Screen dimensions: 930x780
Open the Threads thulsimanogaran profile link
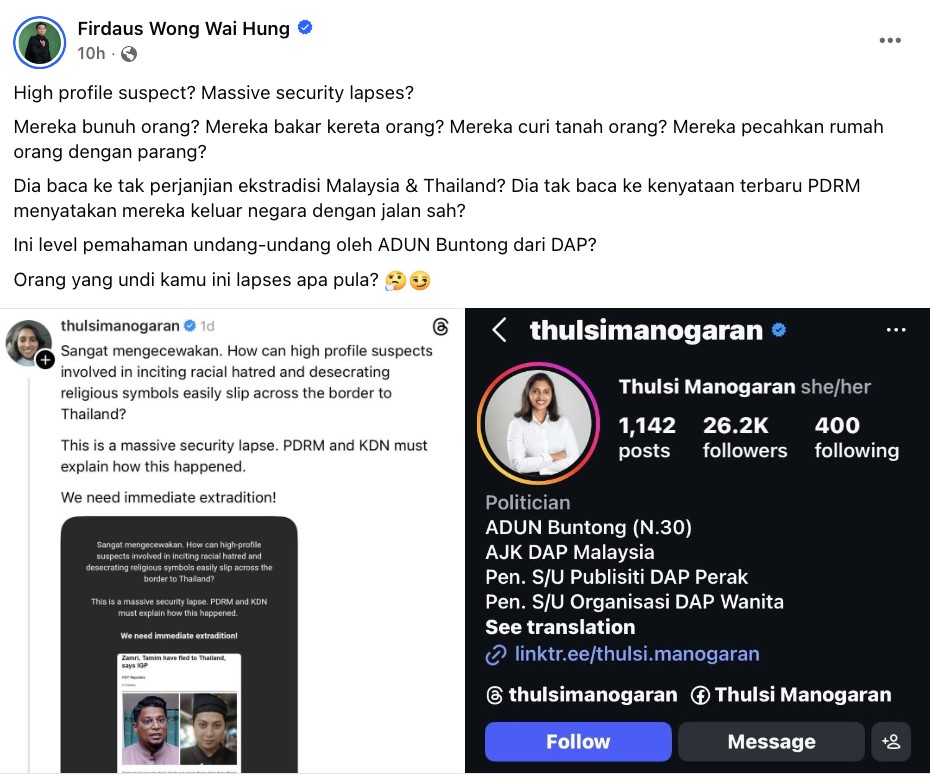point(581,695)
